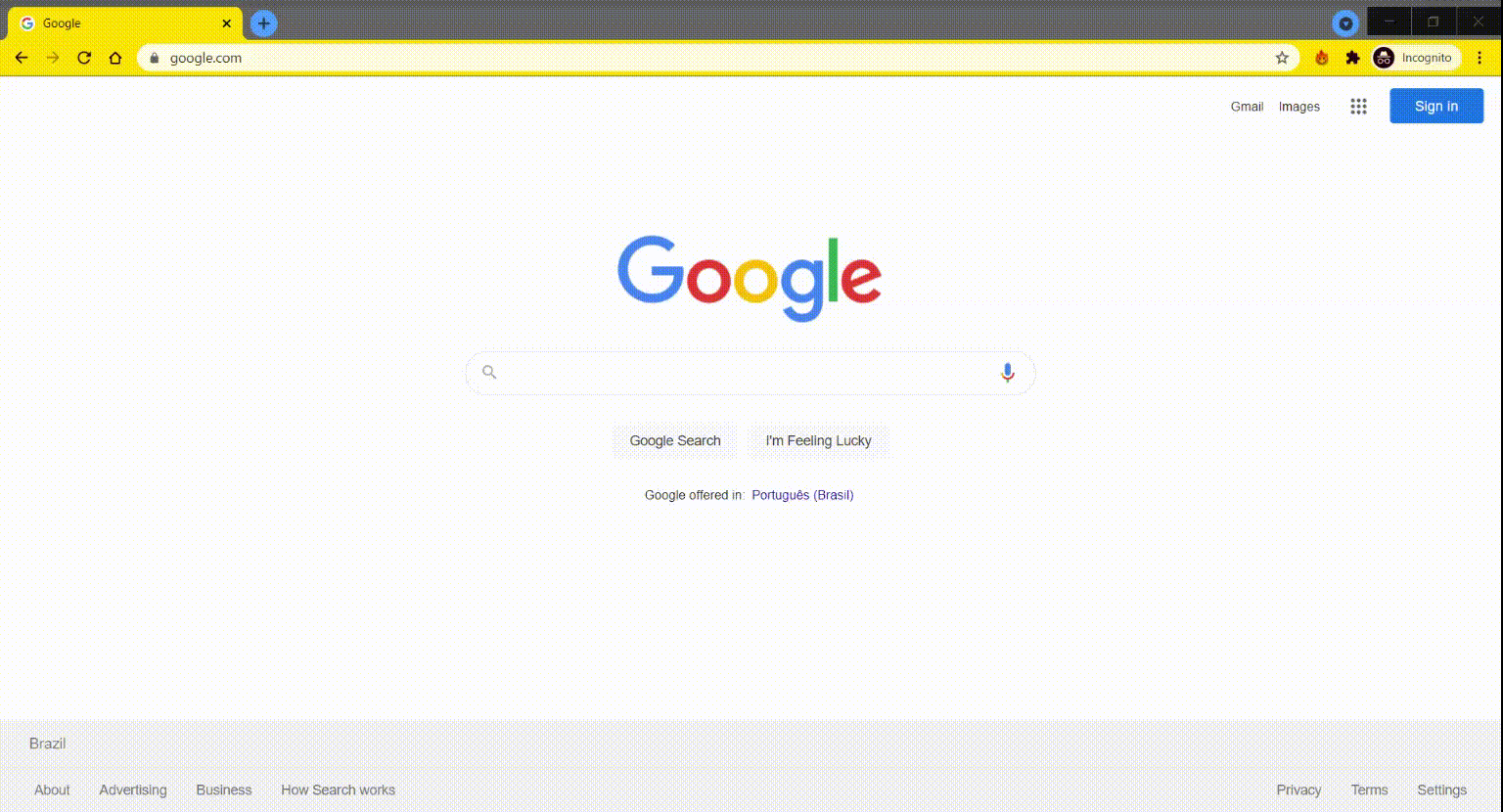
Task: Go back using the back arrow
Action: point(22,58)
